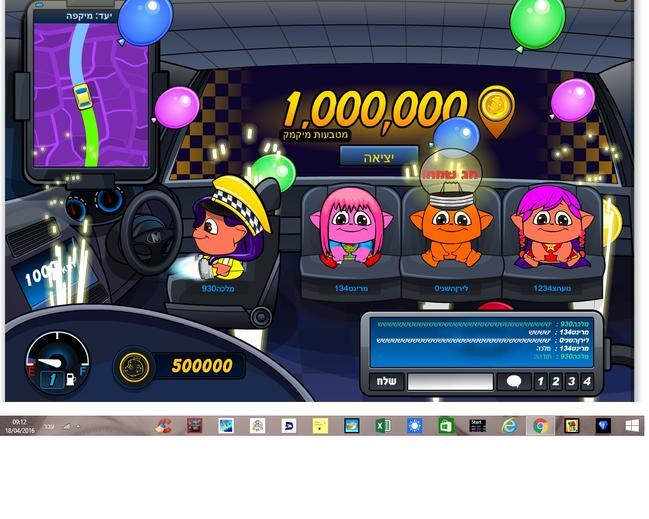This screenshot has height=519, width=649.
Task: Click the יציאה exit button
Action: pyautogui.click(x=378, y=158)
